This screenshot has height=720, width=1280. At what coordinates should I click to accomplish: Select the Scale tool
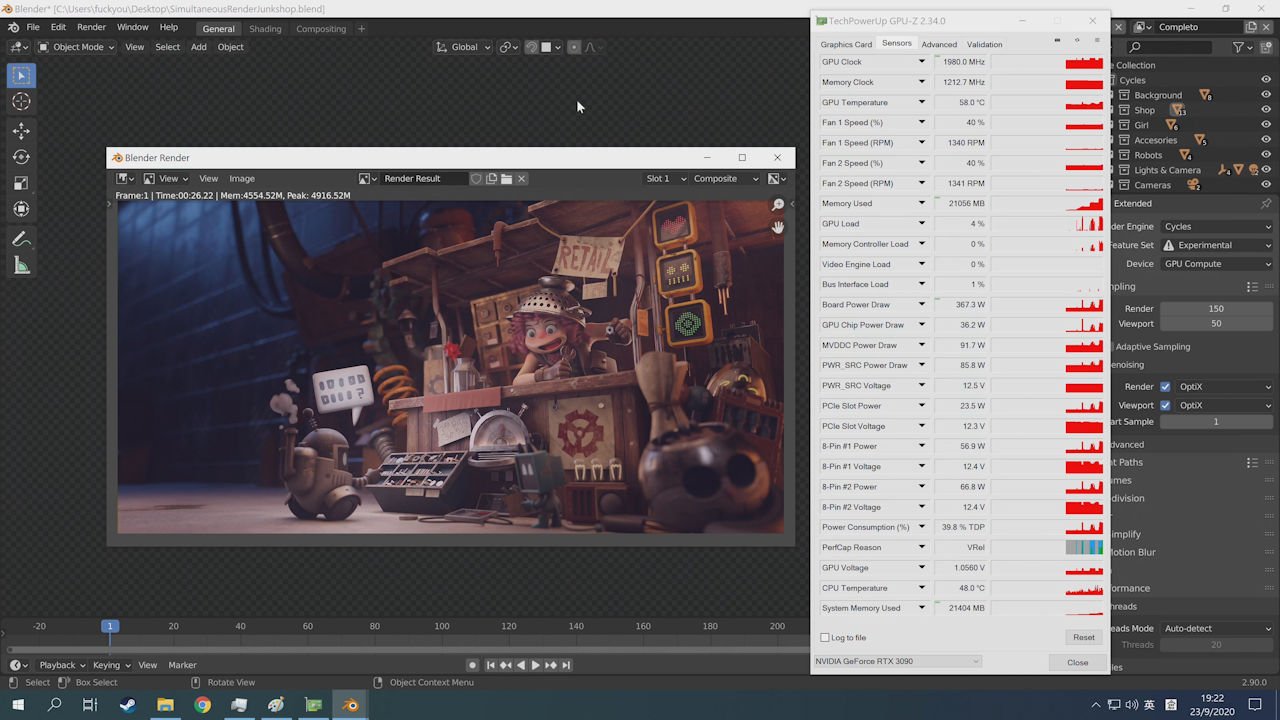coord(21,183)
